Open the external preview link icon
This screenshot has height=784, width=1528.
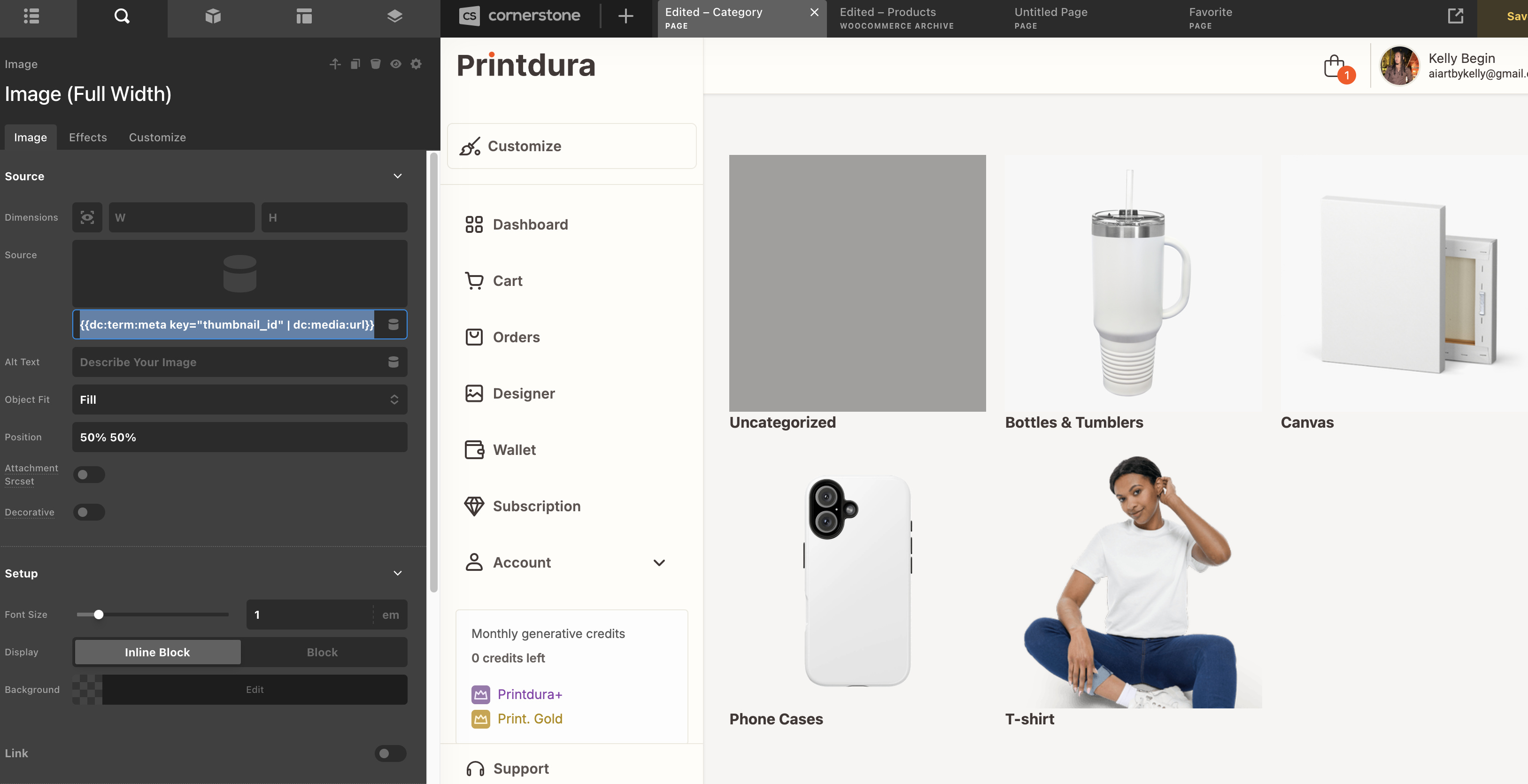point(1456,16)
